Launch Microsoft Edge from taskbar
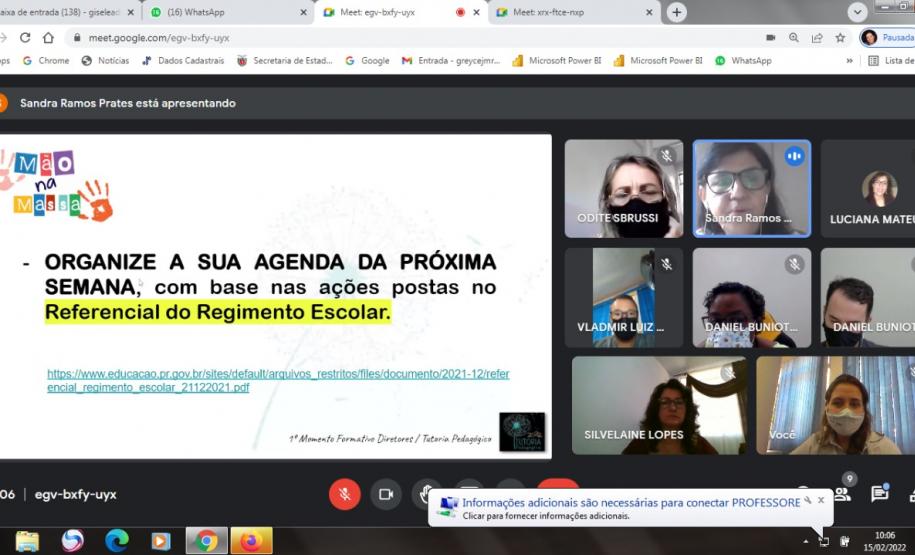 [x=117, y=541]
